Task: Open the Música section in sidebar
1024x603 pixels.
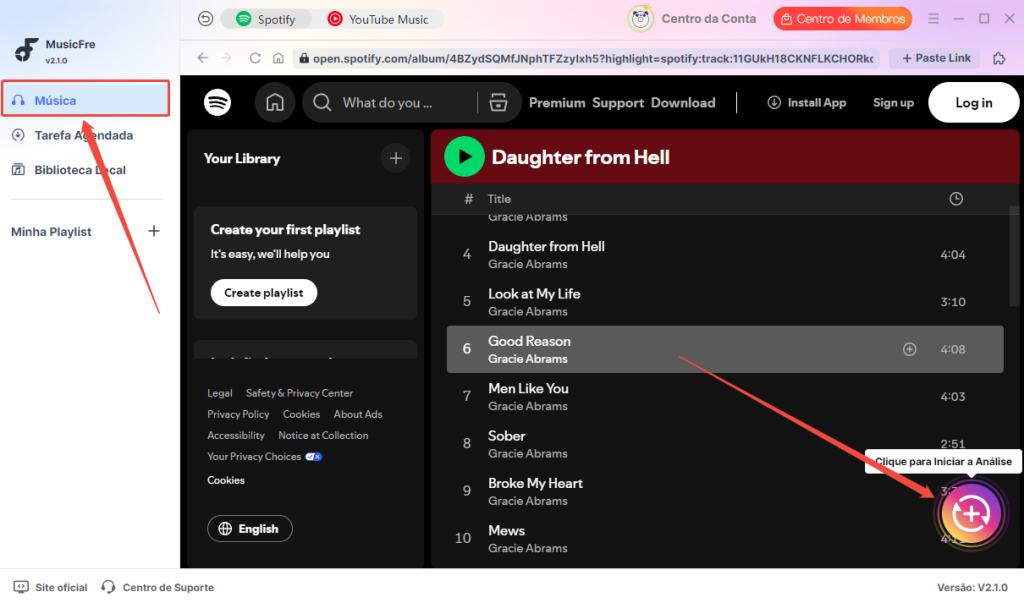Action: (x=86, y=100)
